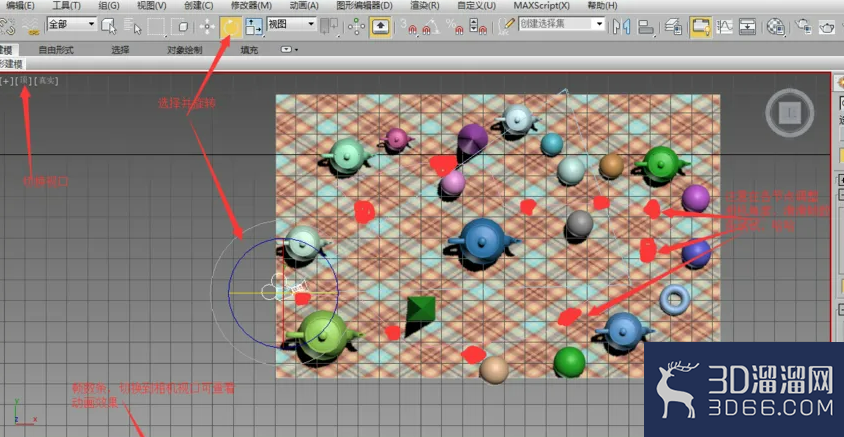Image resolution: width=844 pixels, height=437 pixels.
Task: Switch to the 选择 ribbon tab
Action: point(120,50)
